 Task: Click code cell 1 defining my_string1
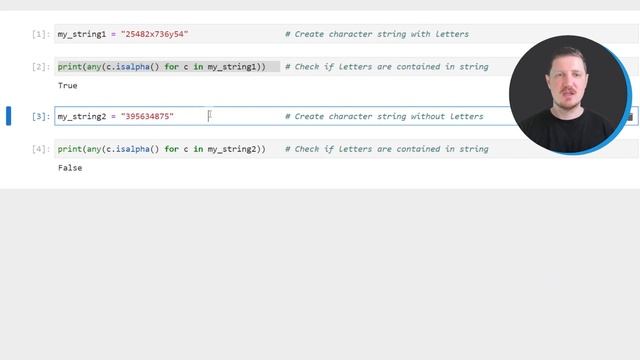pyautogui.click(x=346, y=34)
